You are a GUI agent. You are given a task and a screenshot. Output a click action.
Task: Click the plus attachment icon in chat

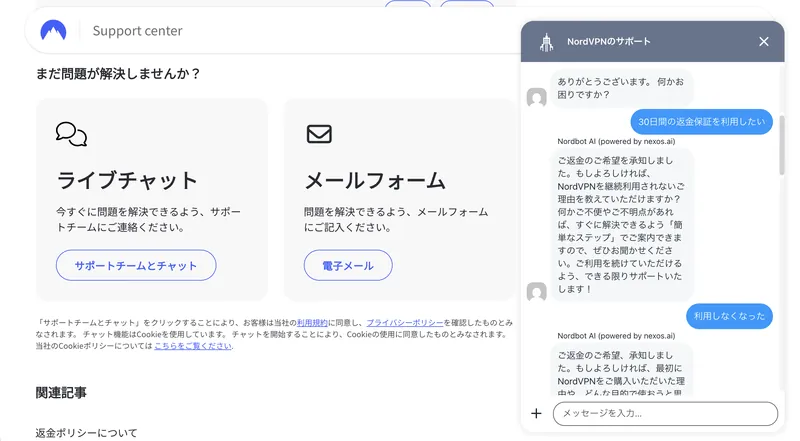click(x=536, y=413)
